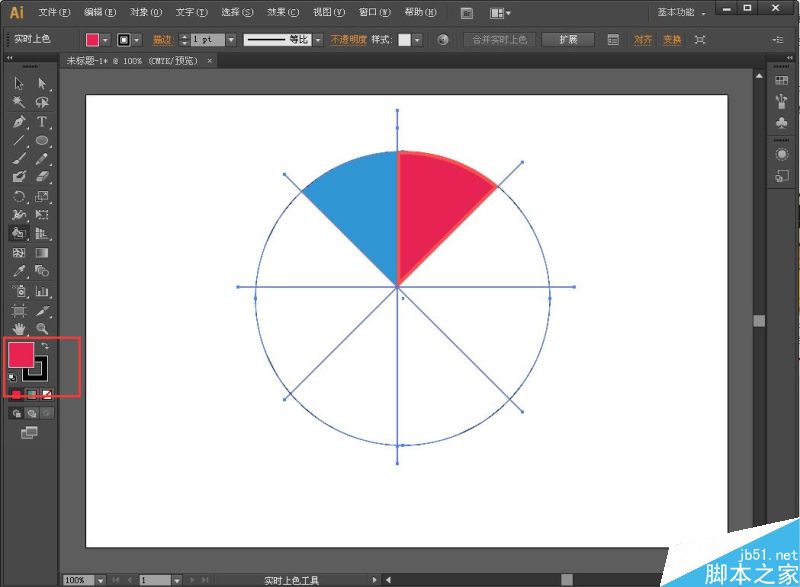Screen dimensions: 800x587
Task: Open the stroke weight dropdown
Action: click(231, 40)
